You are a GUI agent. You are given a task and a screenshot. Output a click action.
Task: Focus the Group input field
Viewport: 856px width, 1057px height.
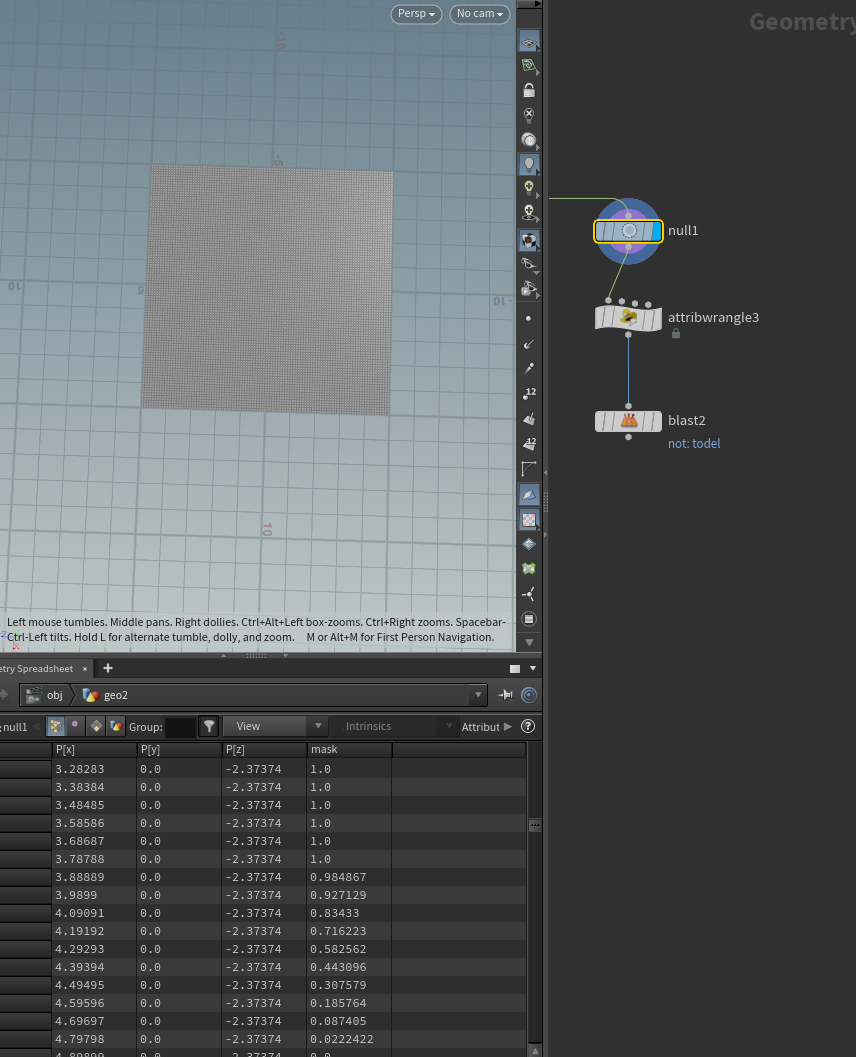[x=181, y=727]
